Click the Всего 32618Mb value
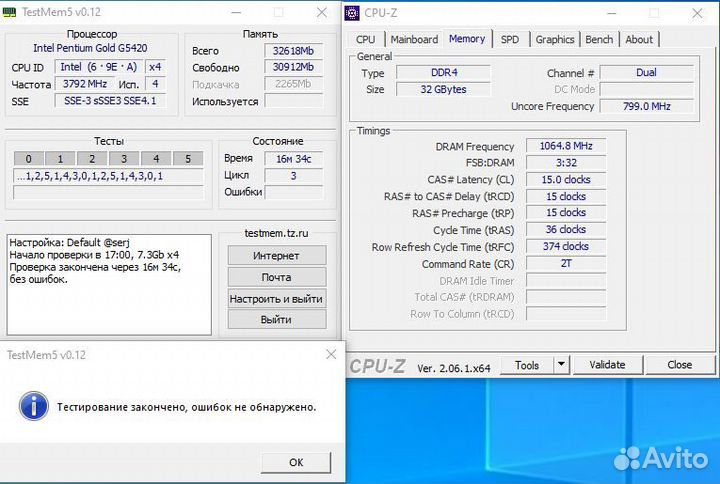This screenshot has height=484, width=720. pyautogui.click(x=293, y=51)
